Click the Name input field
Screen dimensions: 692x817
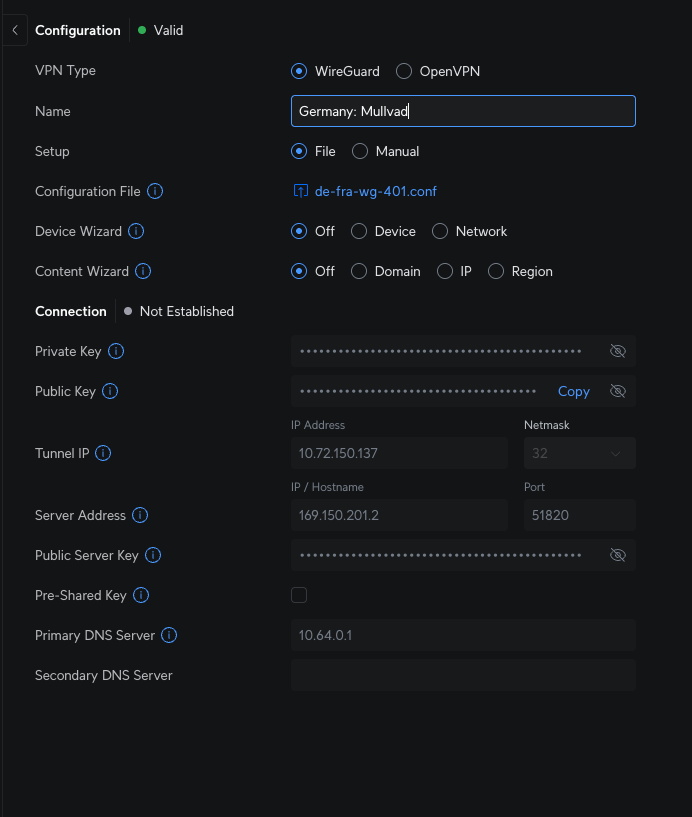point(462,111)
